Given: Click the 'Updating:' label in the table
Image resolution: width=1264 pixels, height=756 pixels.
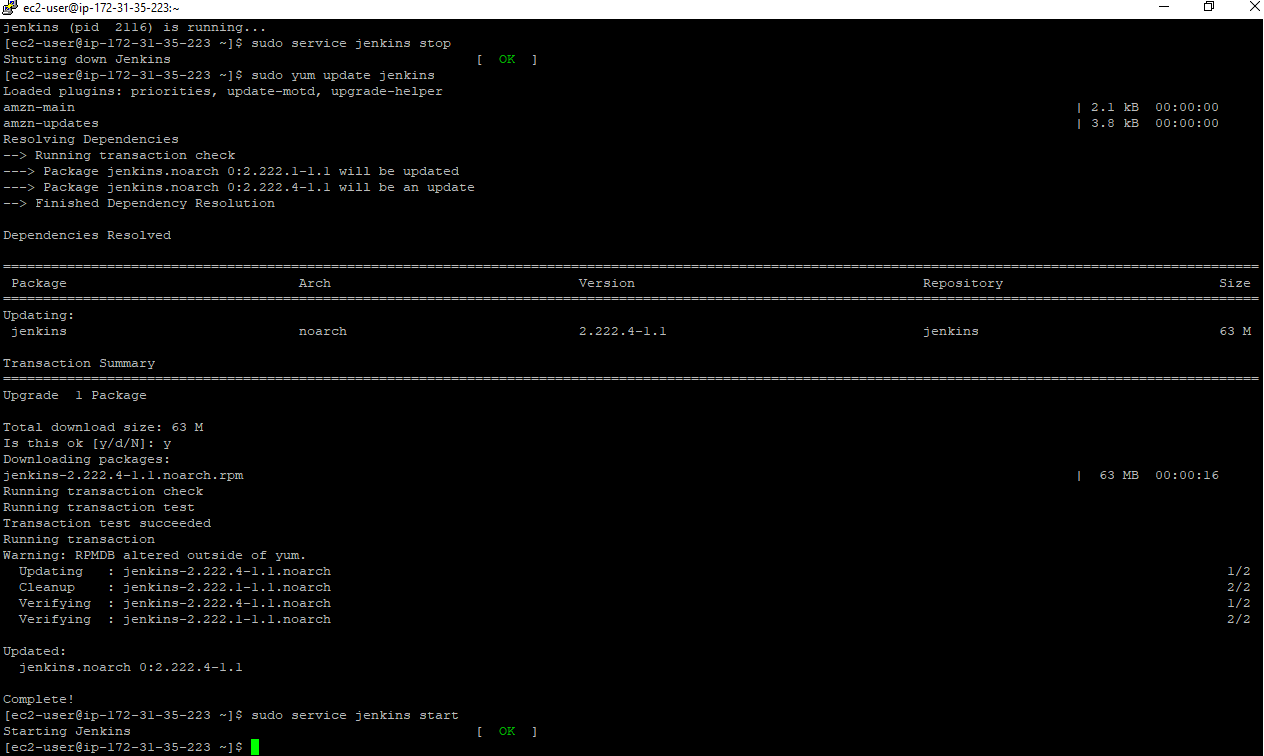Looking at the screenshot, I should point(39,316).
